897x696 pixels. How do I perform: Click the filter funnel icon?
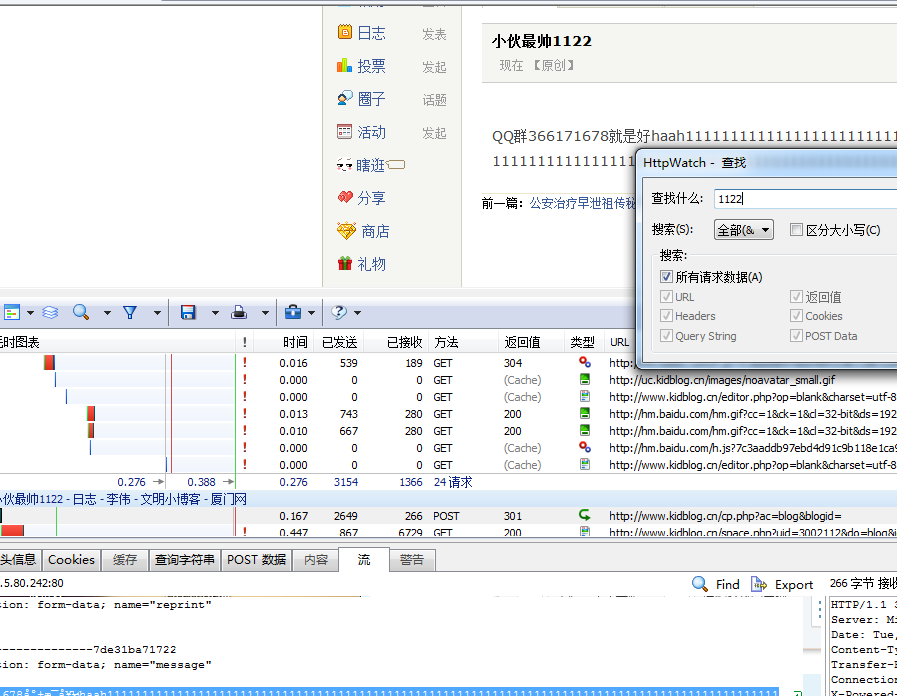point(128,312)
